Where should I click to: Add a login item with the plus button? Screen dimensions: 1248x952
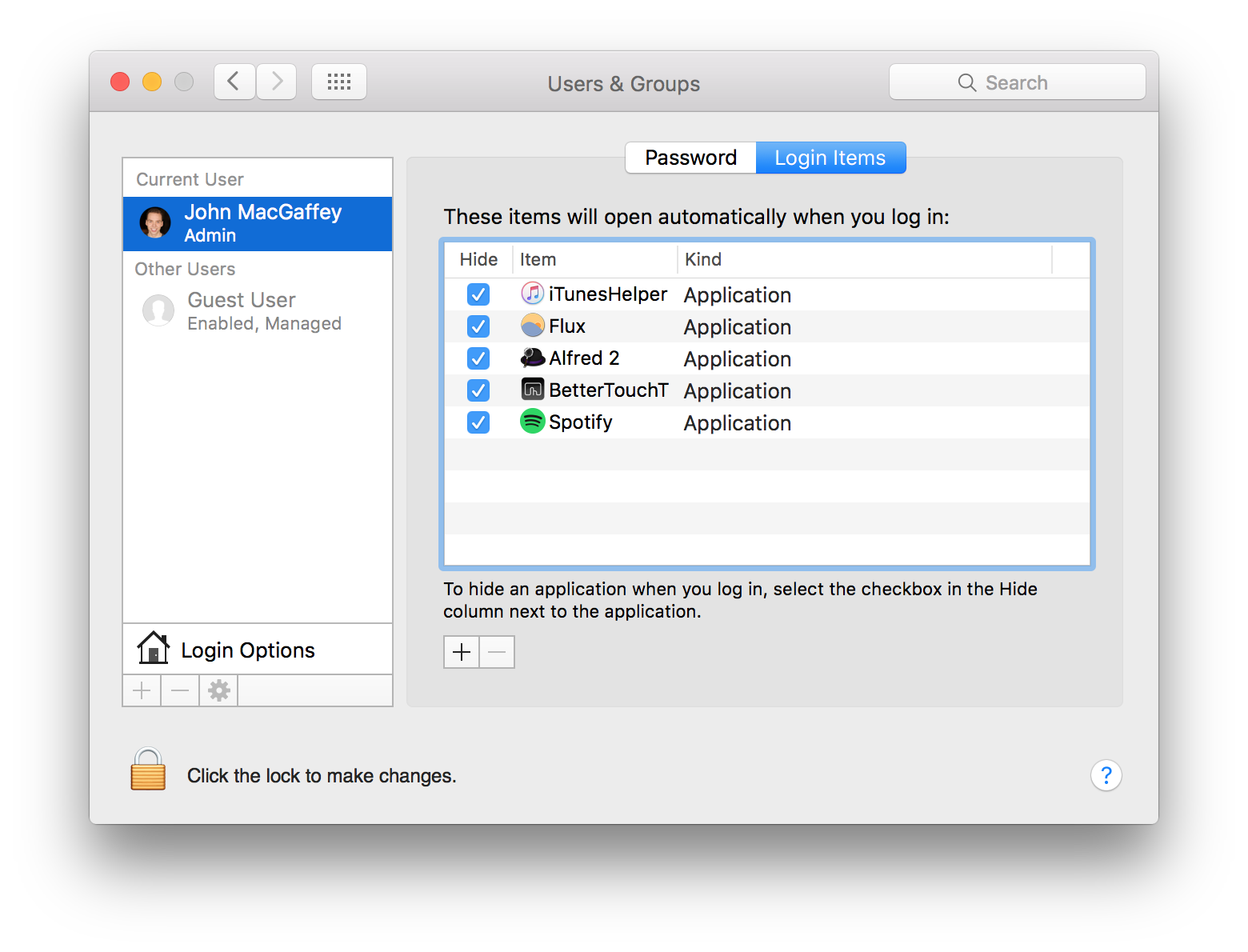462,652
